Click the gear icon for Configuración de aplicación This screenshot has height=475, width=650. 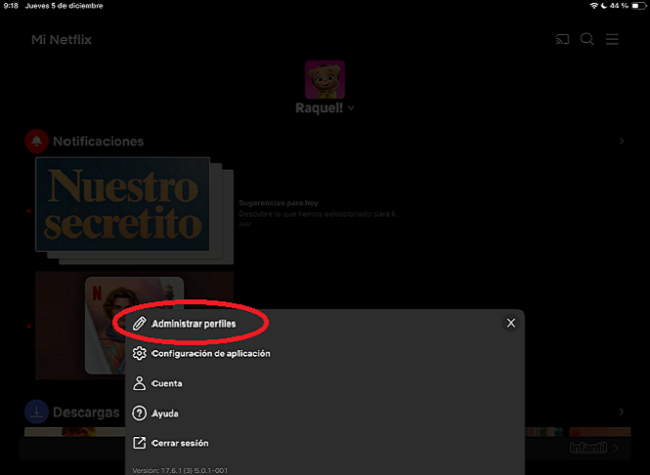(x=140, y=353)
